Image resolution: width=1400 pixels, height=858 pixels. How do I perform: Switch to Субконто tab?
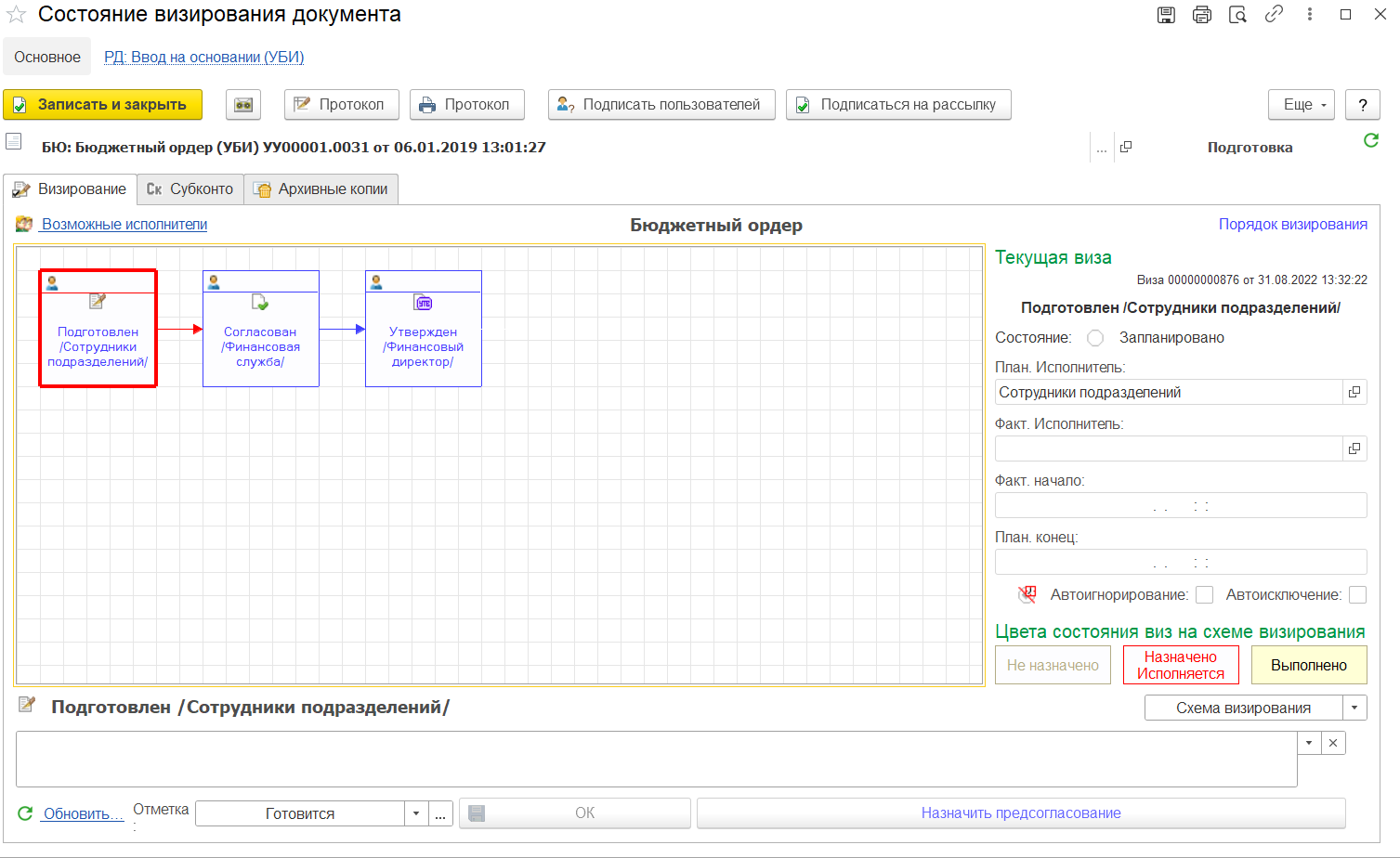tap(190, 189)
